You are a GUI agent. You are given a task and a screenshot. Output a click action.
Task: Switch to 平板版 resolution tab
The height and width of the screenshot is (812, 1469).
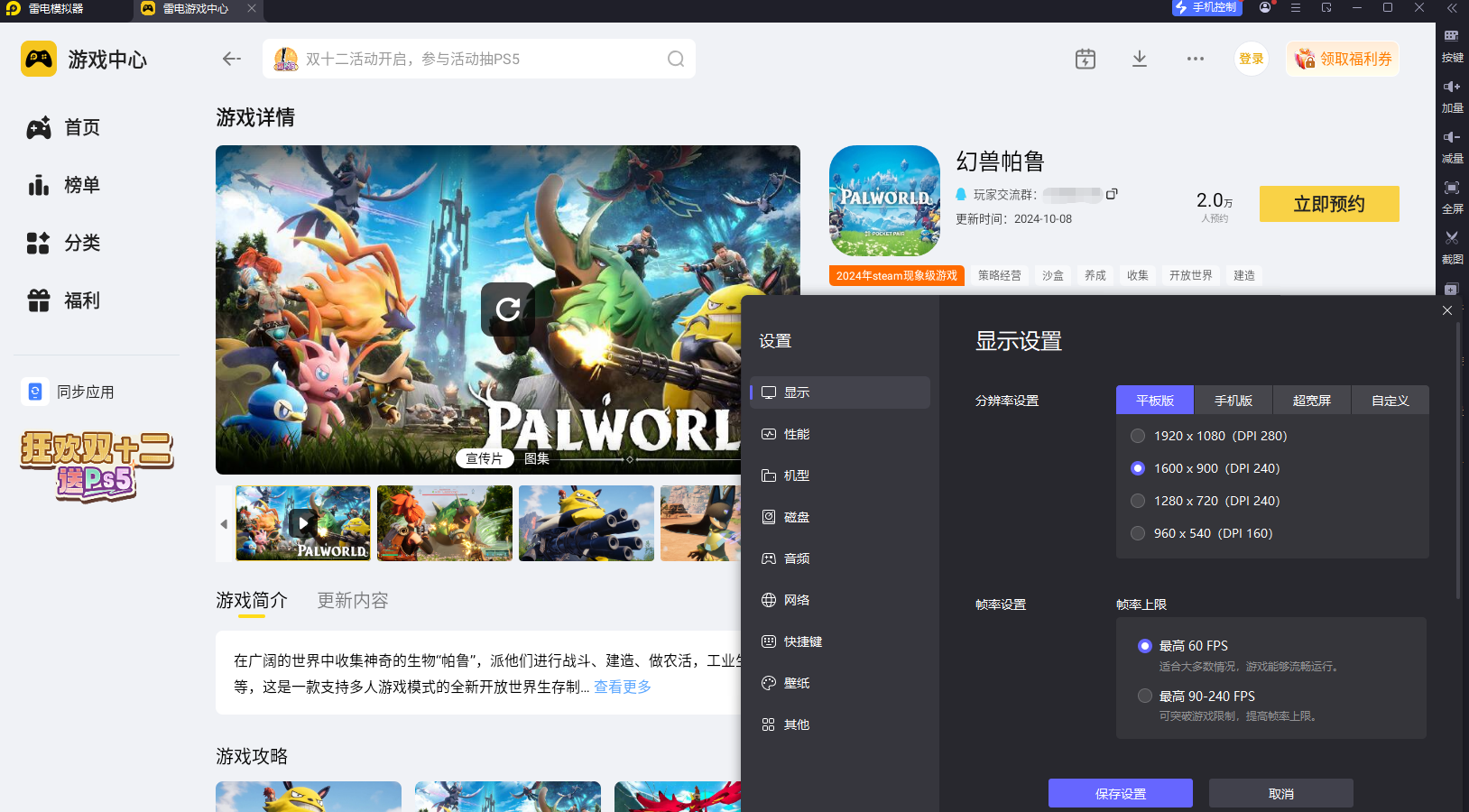pos(1155,401)
